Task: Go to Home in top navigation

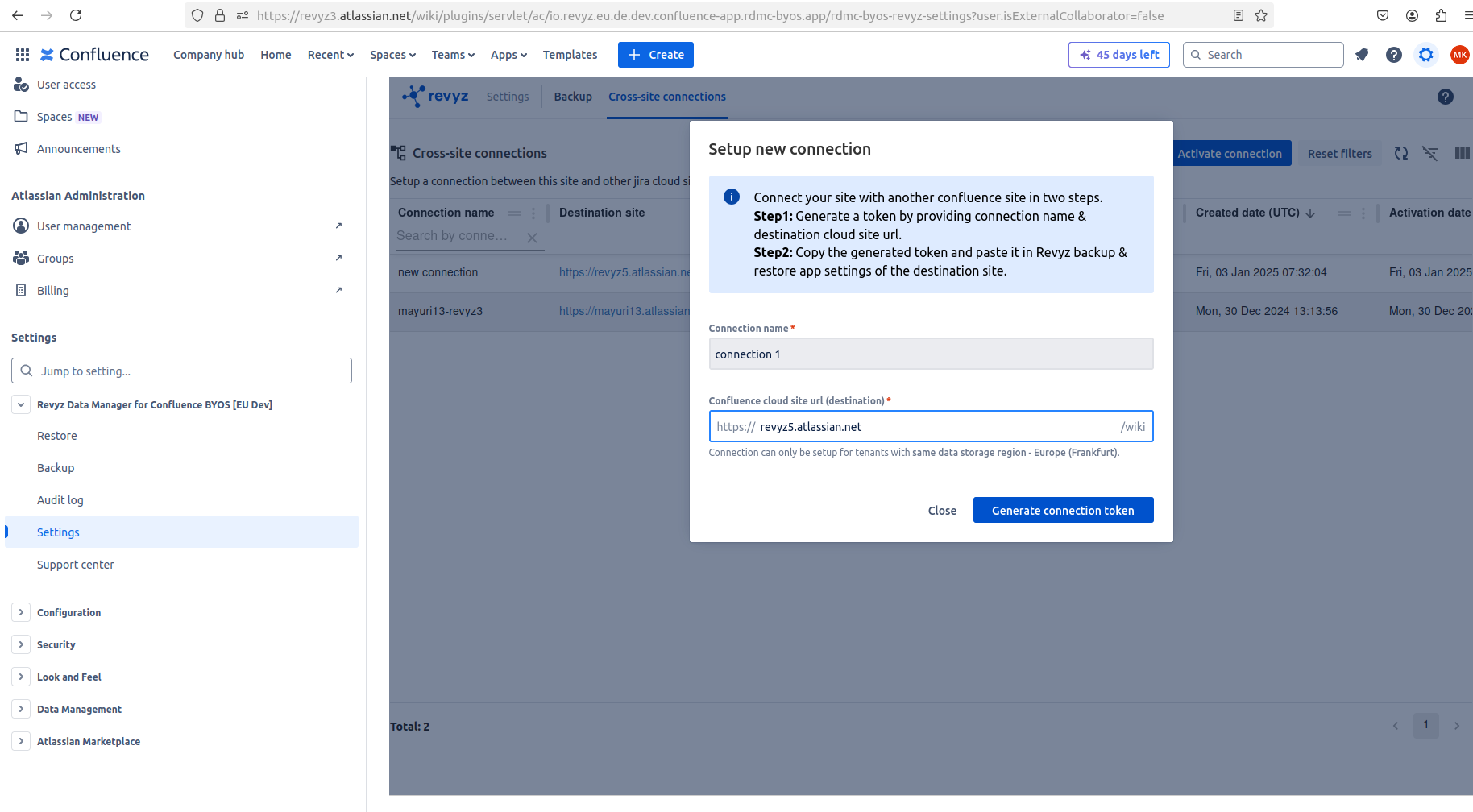Action: point(276,55)
